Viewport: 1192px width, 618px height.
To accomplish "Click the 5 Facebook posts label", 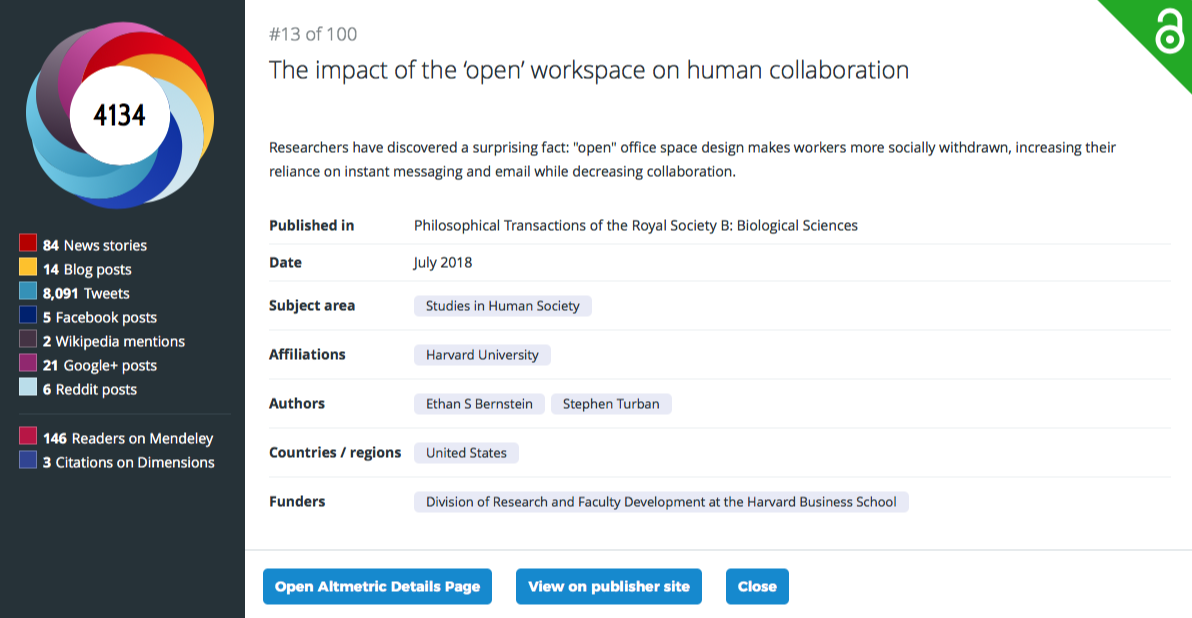I will coord(100,318).
